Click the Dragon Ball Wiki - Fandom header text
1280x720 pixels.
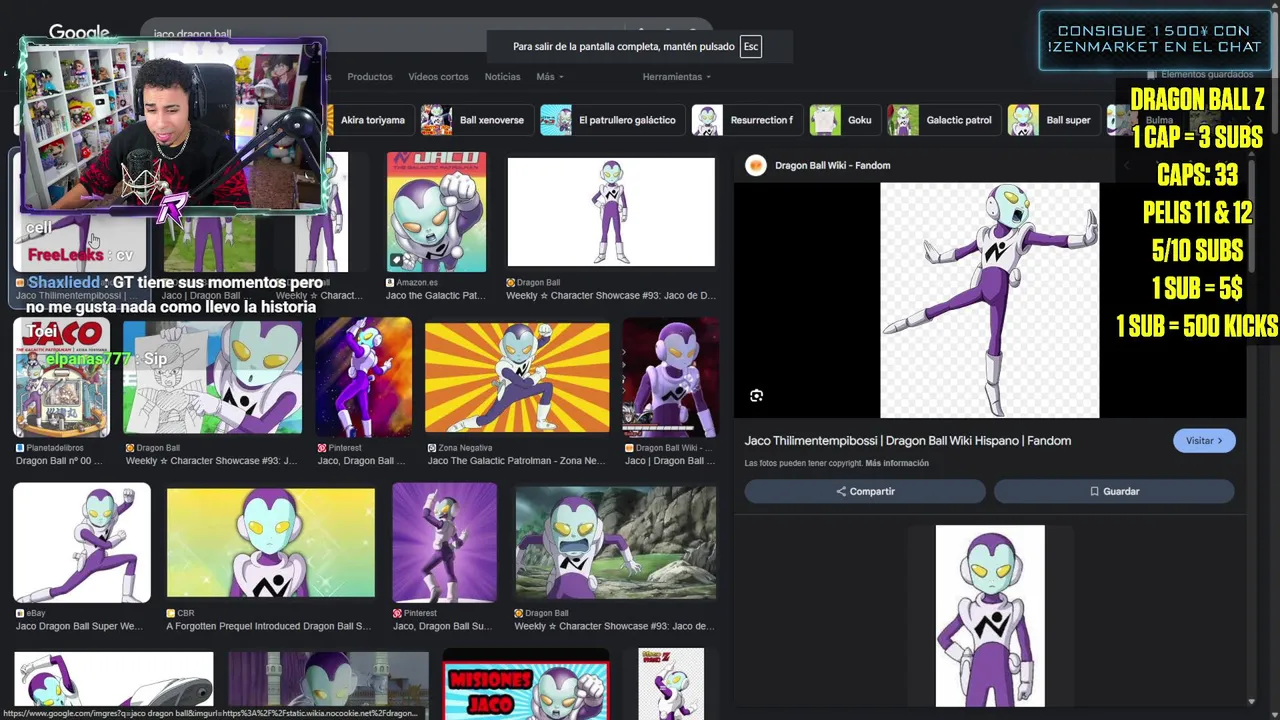pyautogui.click(x=832, y=166)
